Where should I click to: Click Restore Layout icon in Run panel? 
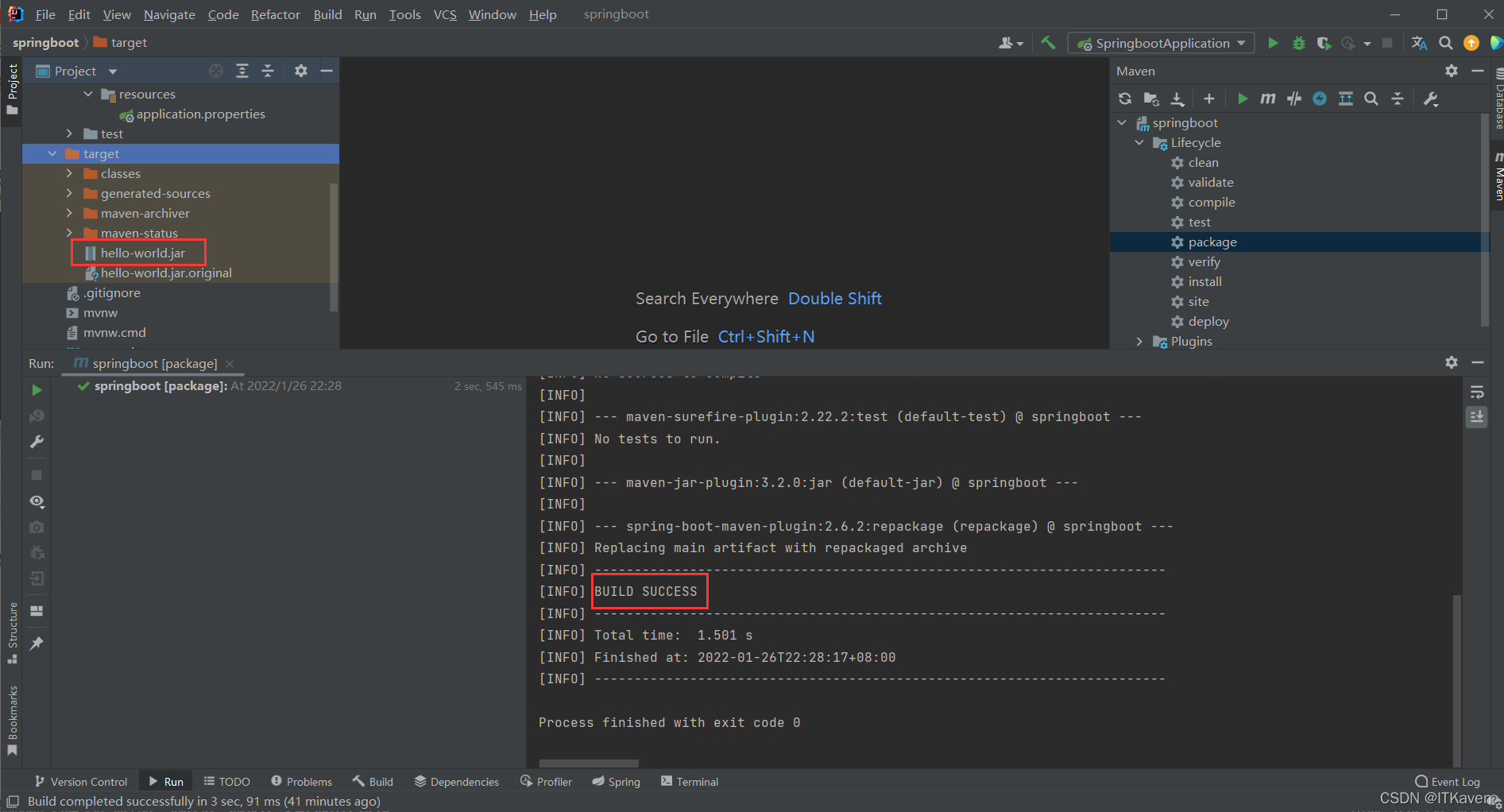(x=37, y=611)
